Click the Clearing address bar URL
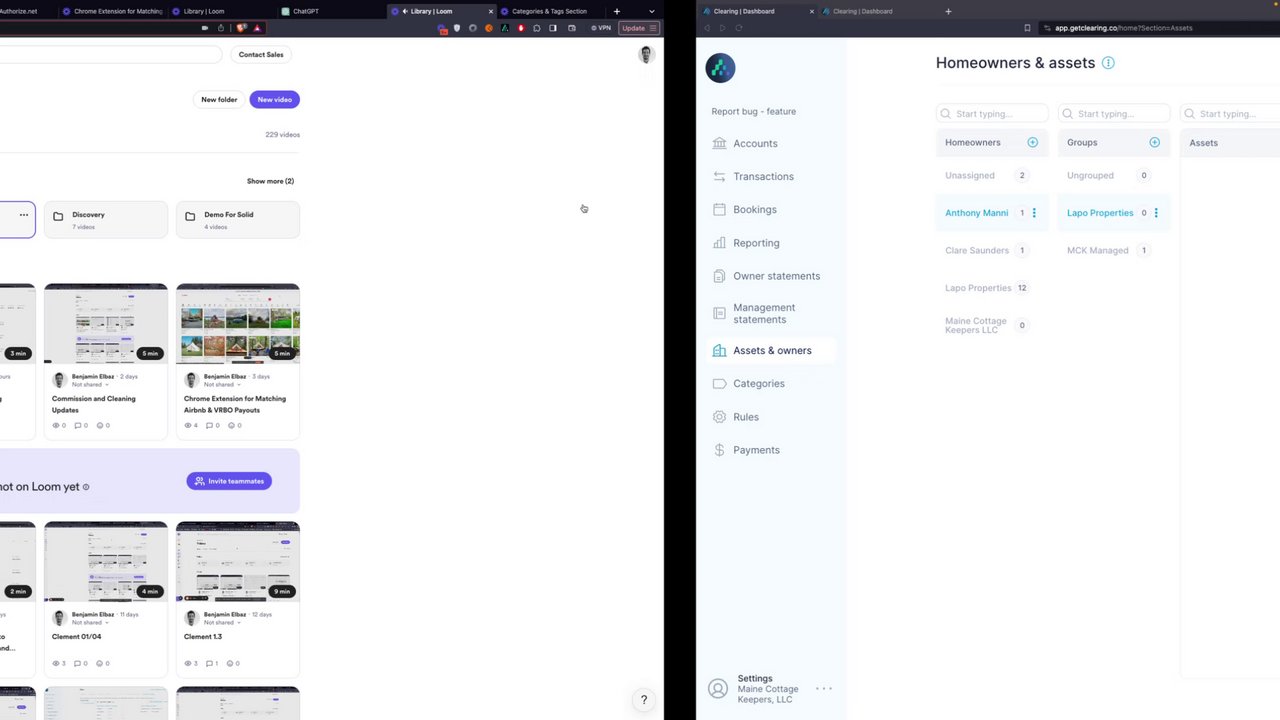This screenshot has height=720, width=1280. click(1124, 28)
